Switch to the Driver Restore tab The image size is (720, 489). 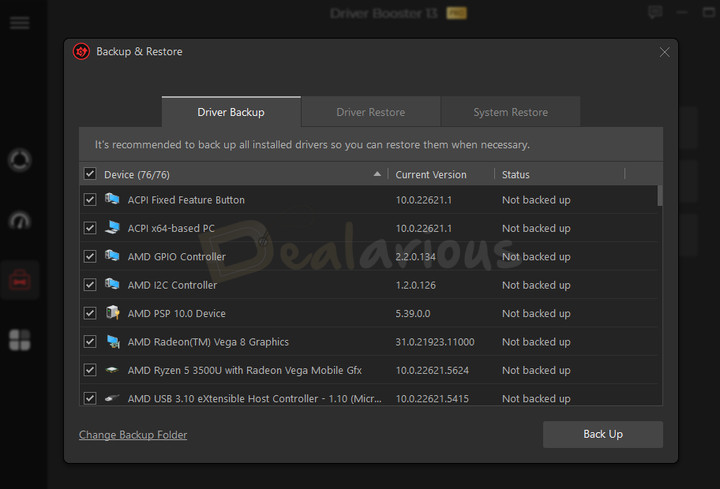pos(371,112)
